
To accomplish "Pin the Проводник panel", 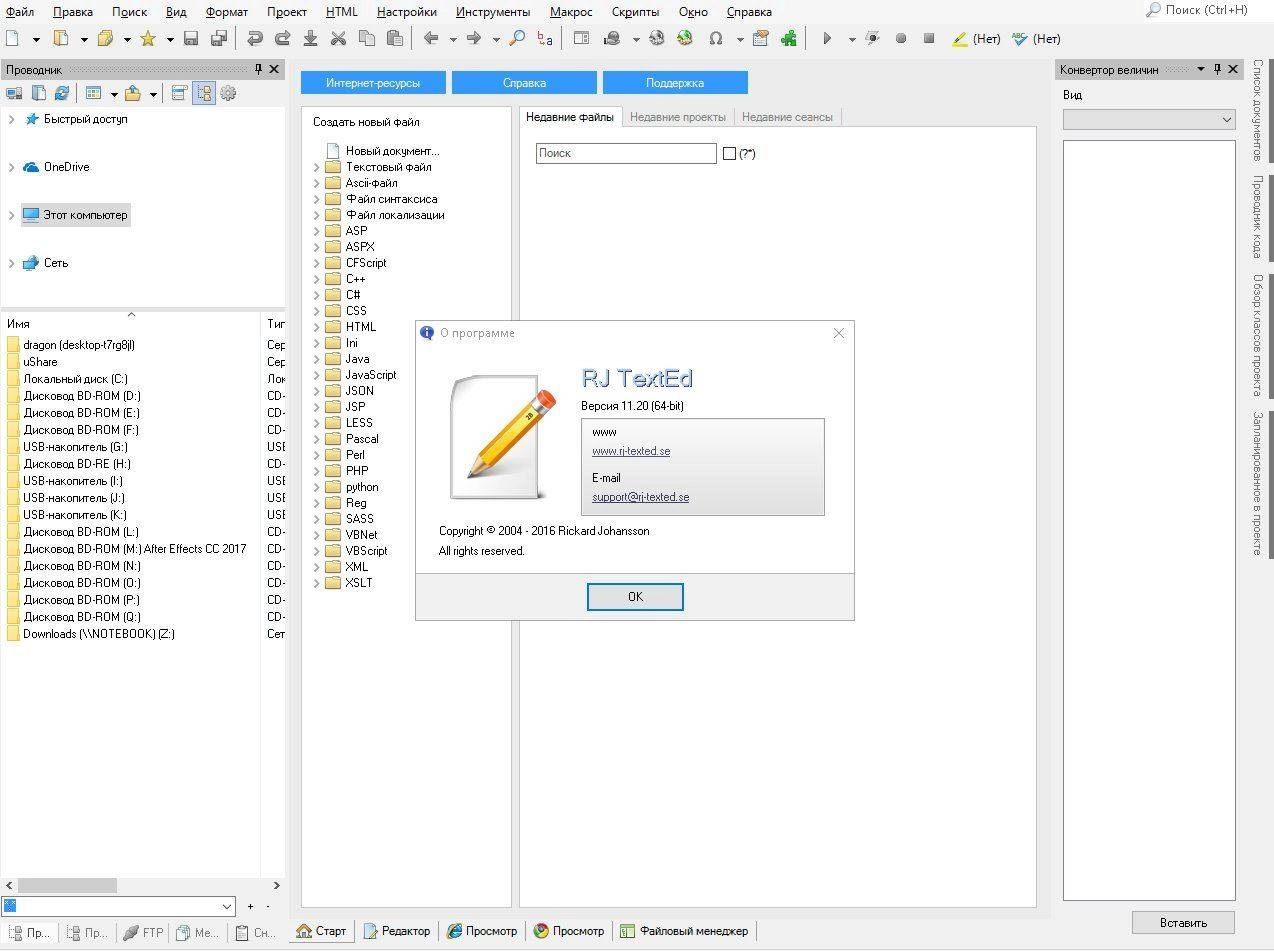I will pos(258,69).
